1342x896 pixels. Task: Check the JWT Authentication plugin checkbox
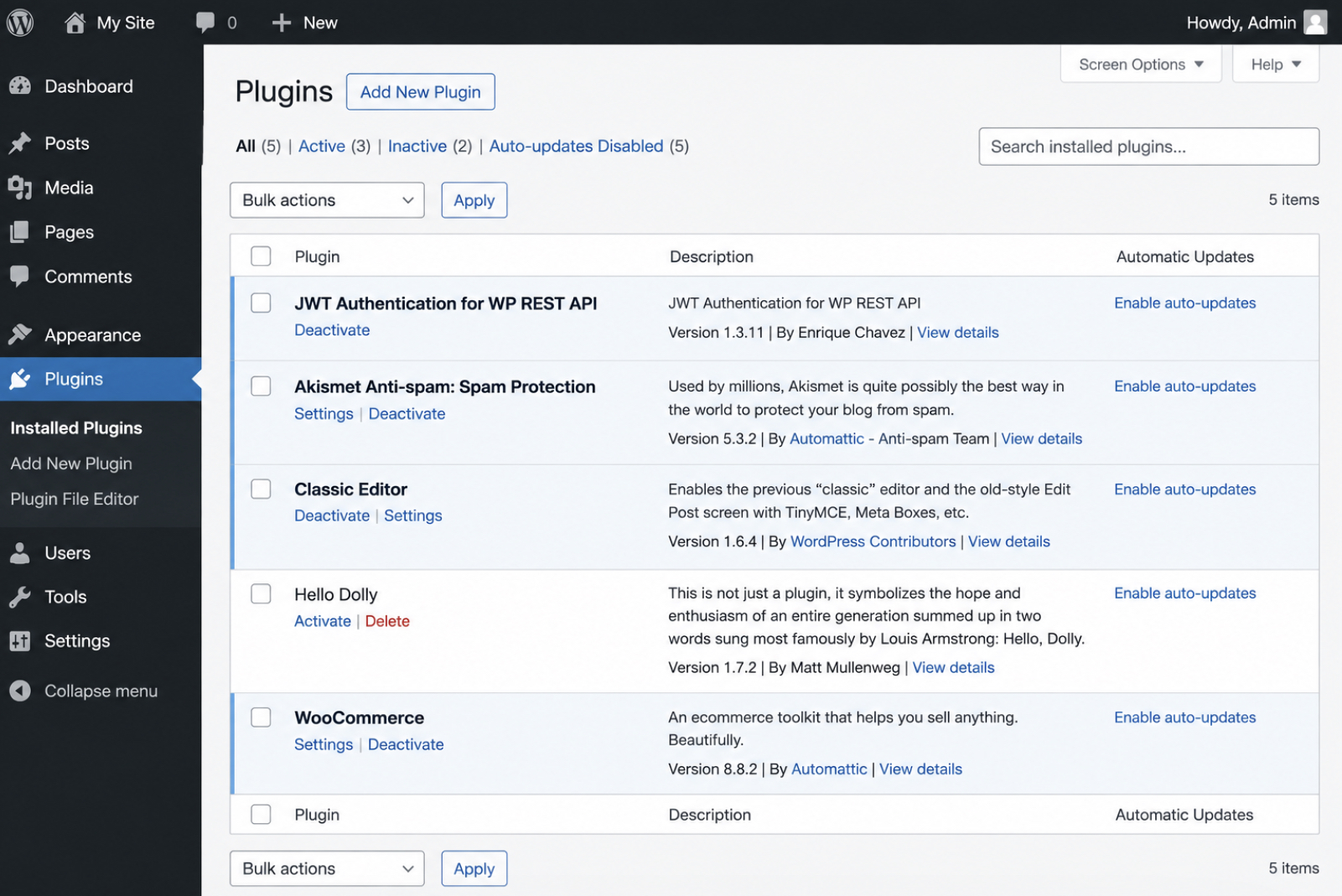click(x=261, y=303)
